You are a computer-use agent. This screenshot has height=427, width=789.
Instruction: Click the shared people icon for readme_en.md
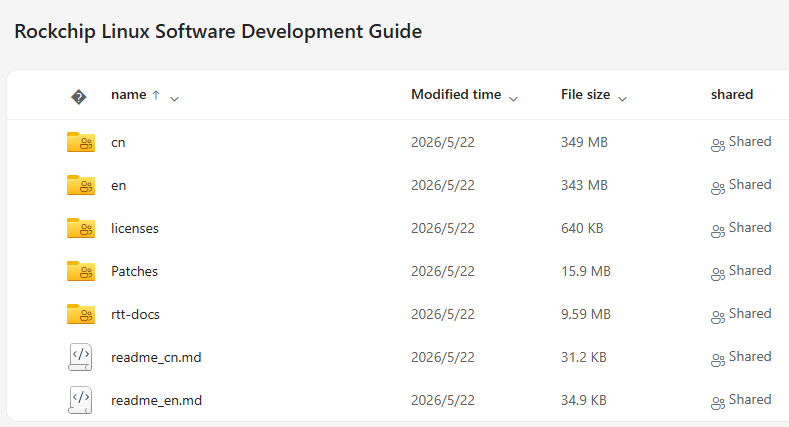pyautogui.click(x=718, y=403)
